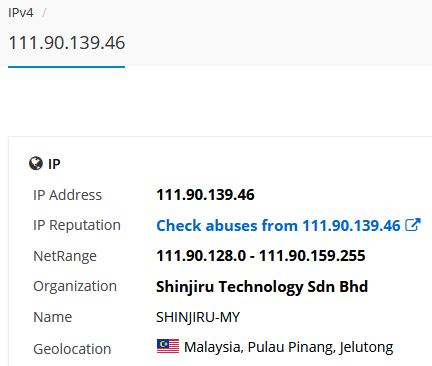
Task: Click the NetRange value 111.90.128.0 - 111.90.159.255
Action: (x=261, y=256)
